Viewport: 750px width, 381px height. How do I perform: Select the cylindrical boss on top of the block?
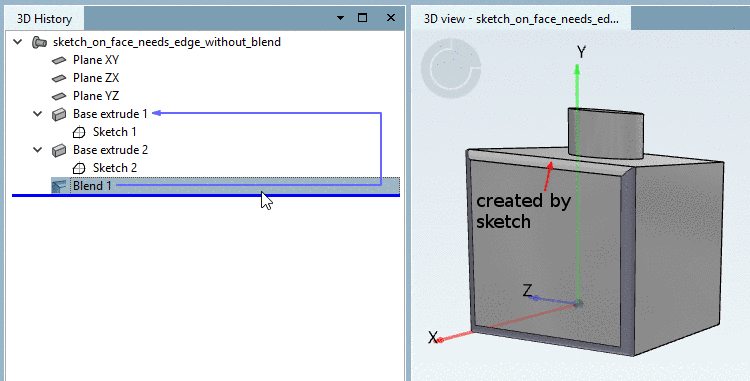coord(606,134)
